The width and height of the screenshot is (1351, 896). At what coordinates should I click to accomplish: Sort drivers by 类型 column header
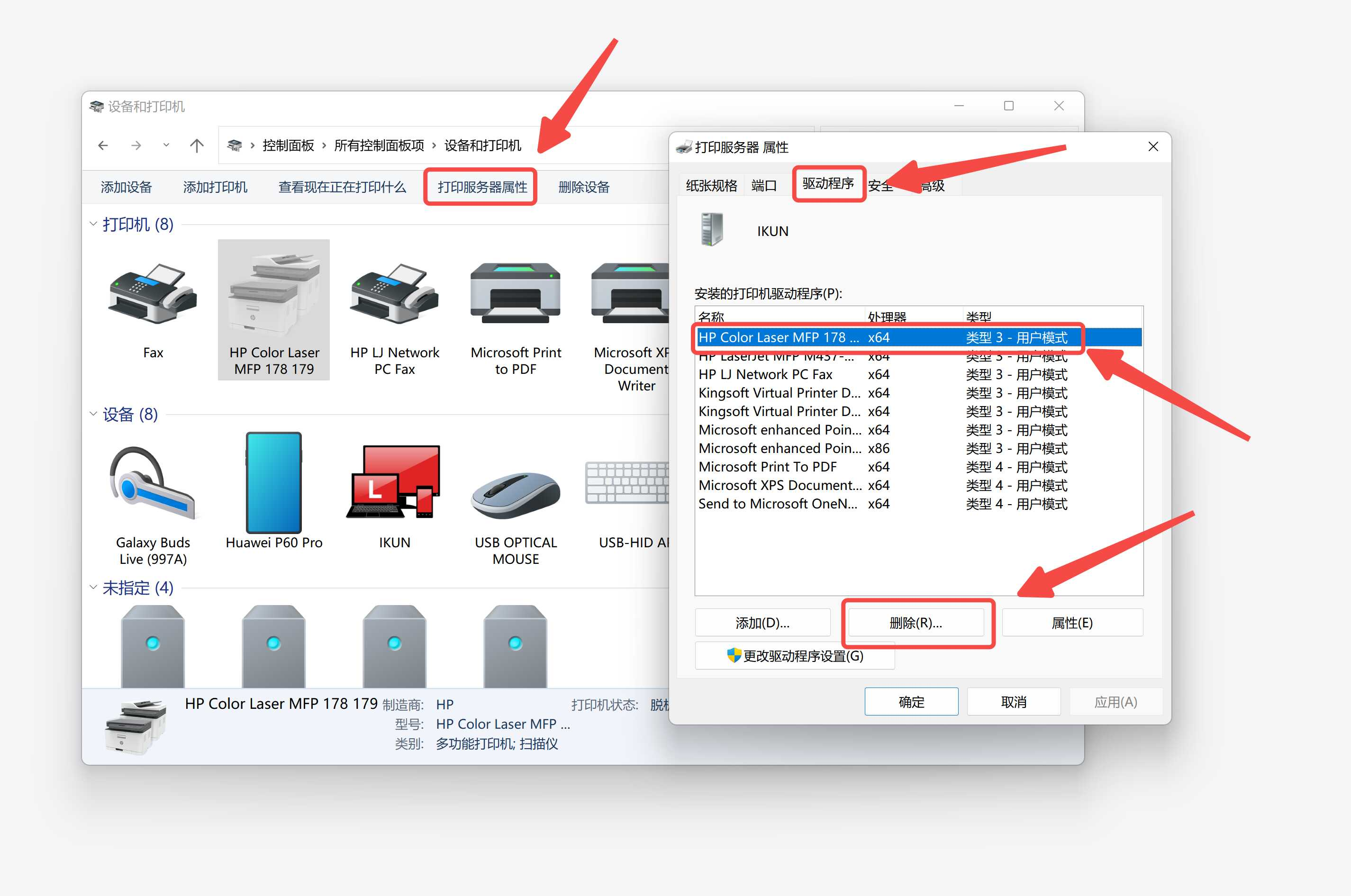[1052, 317]
